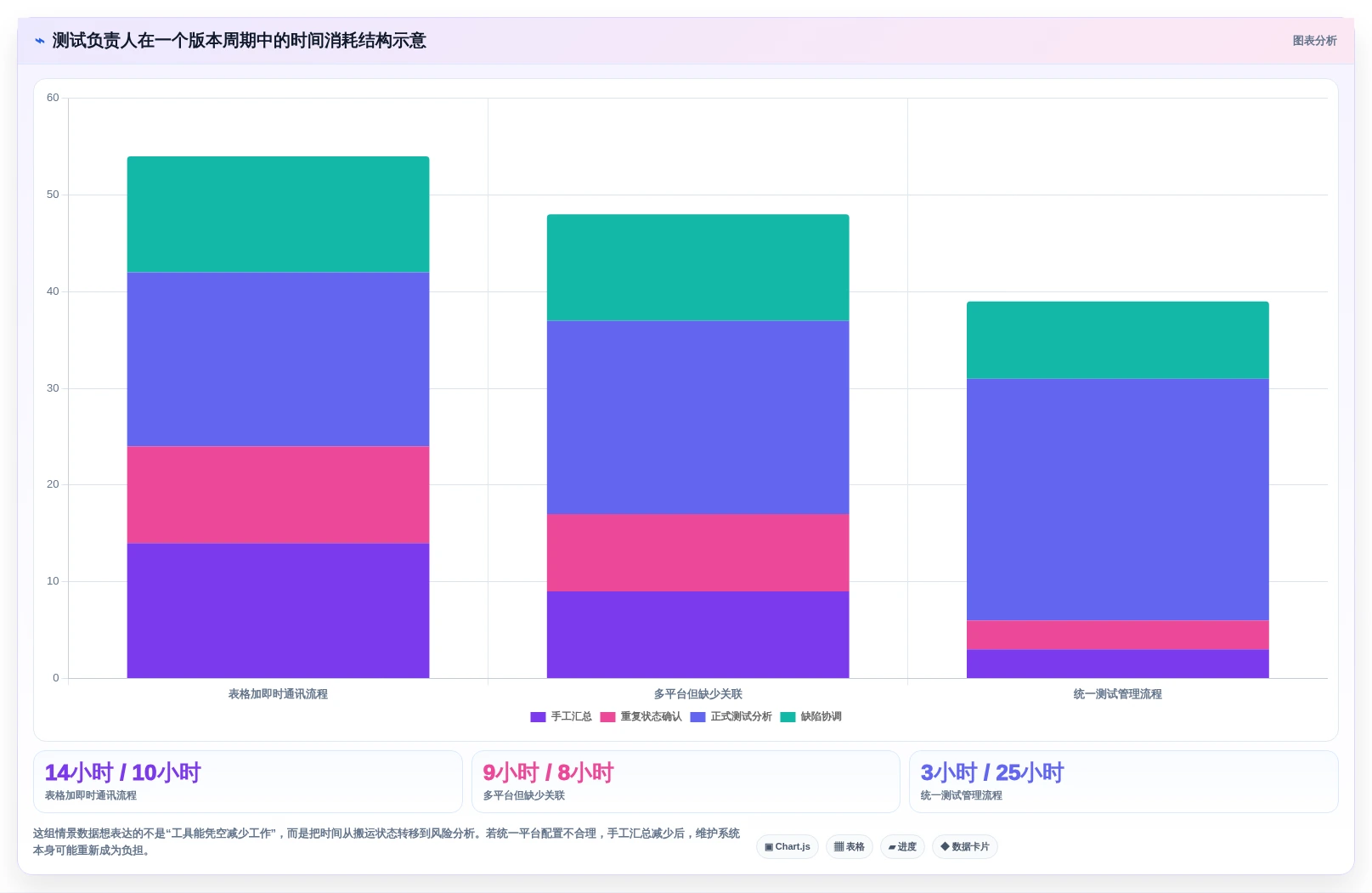Click the 重复状态确认 legend label
The image size is (1372, 893).
point(651,717)
